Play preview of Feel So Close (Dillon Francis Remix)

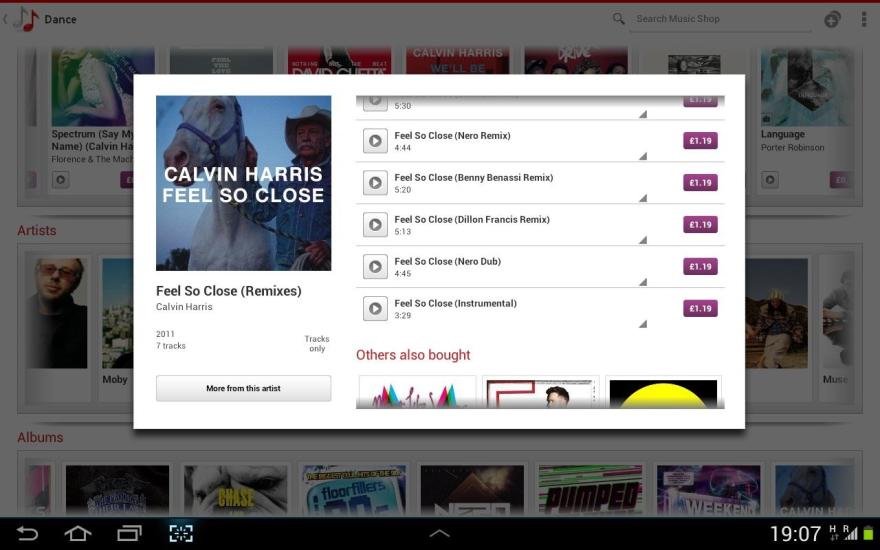(375, 225)
